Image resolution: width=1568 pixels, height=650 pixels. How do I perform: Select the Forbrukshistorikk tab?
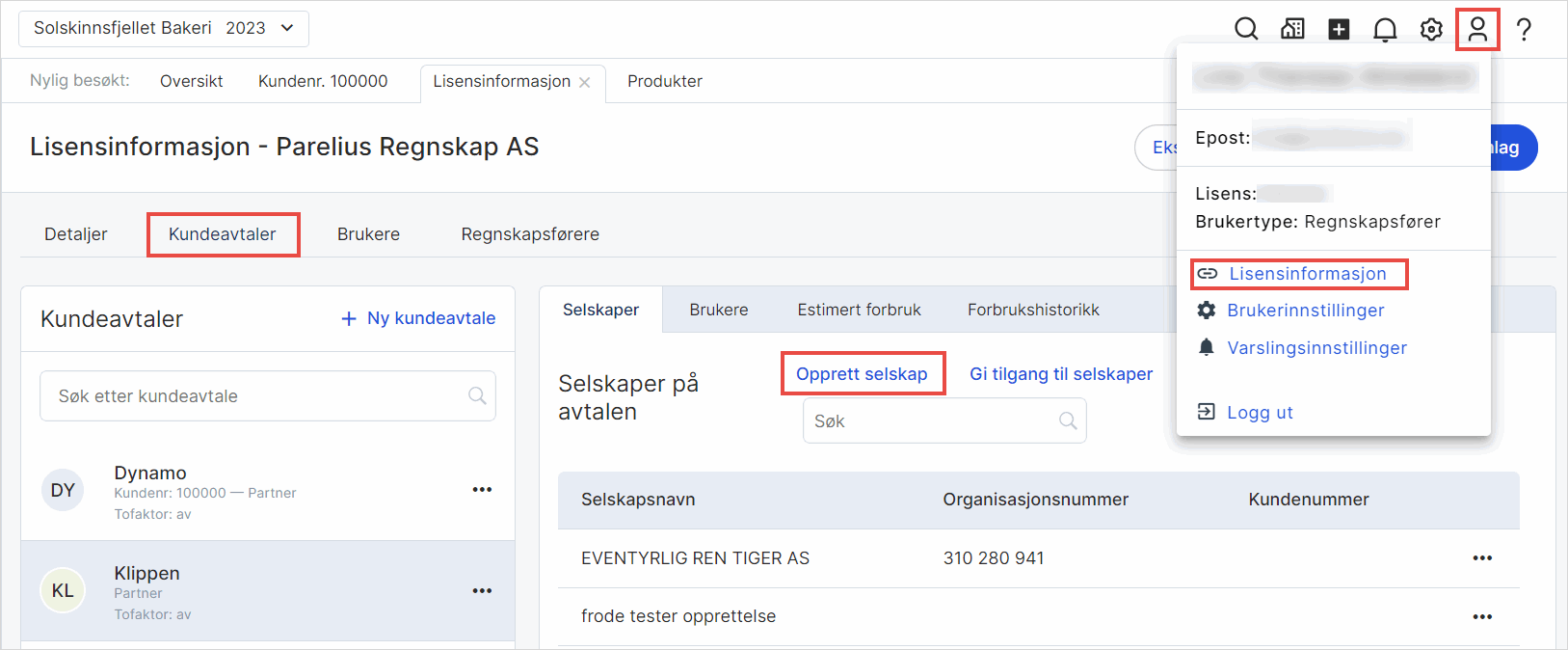(1033, 310)
